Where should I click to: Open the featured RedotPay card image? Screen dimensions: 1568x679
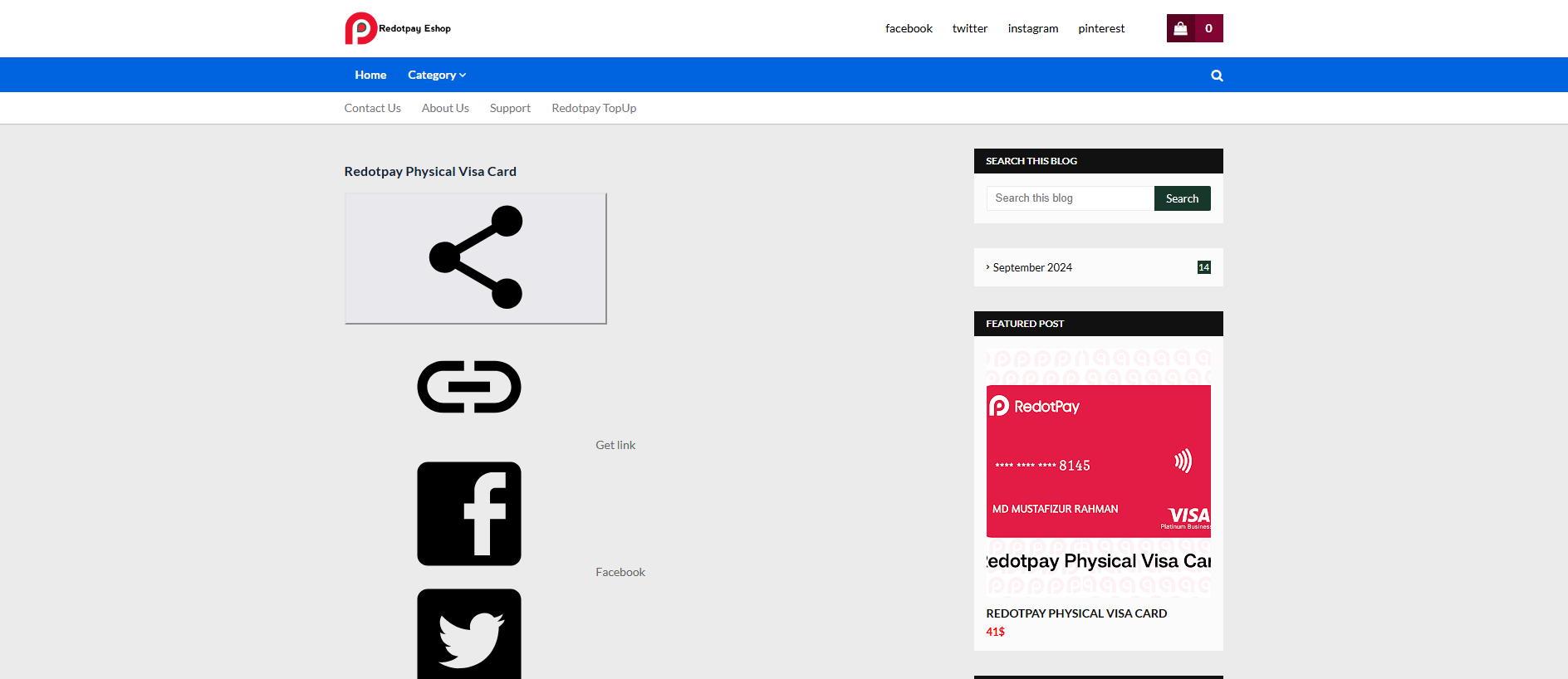point(1098,473)
